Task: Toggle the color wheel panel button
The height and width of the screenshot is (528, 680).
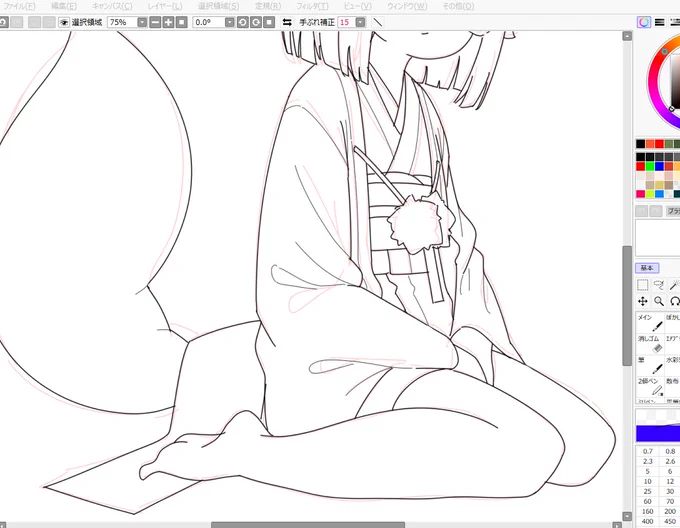Action: tap(644, 22)
